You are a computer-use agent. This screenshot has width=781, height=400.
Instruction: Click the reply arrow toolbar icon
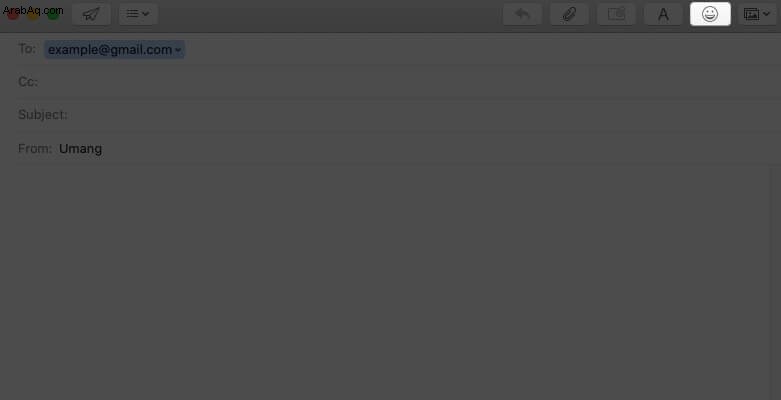click(522, 14)
